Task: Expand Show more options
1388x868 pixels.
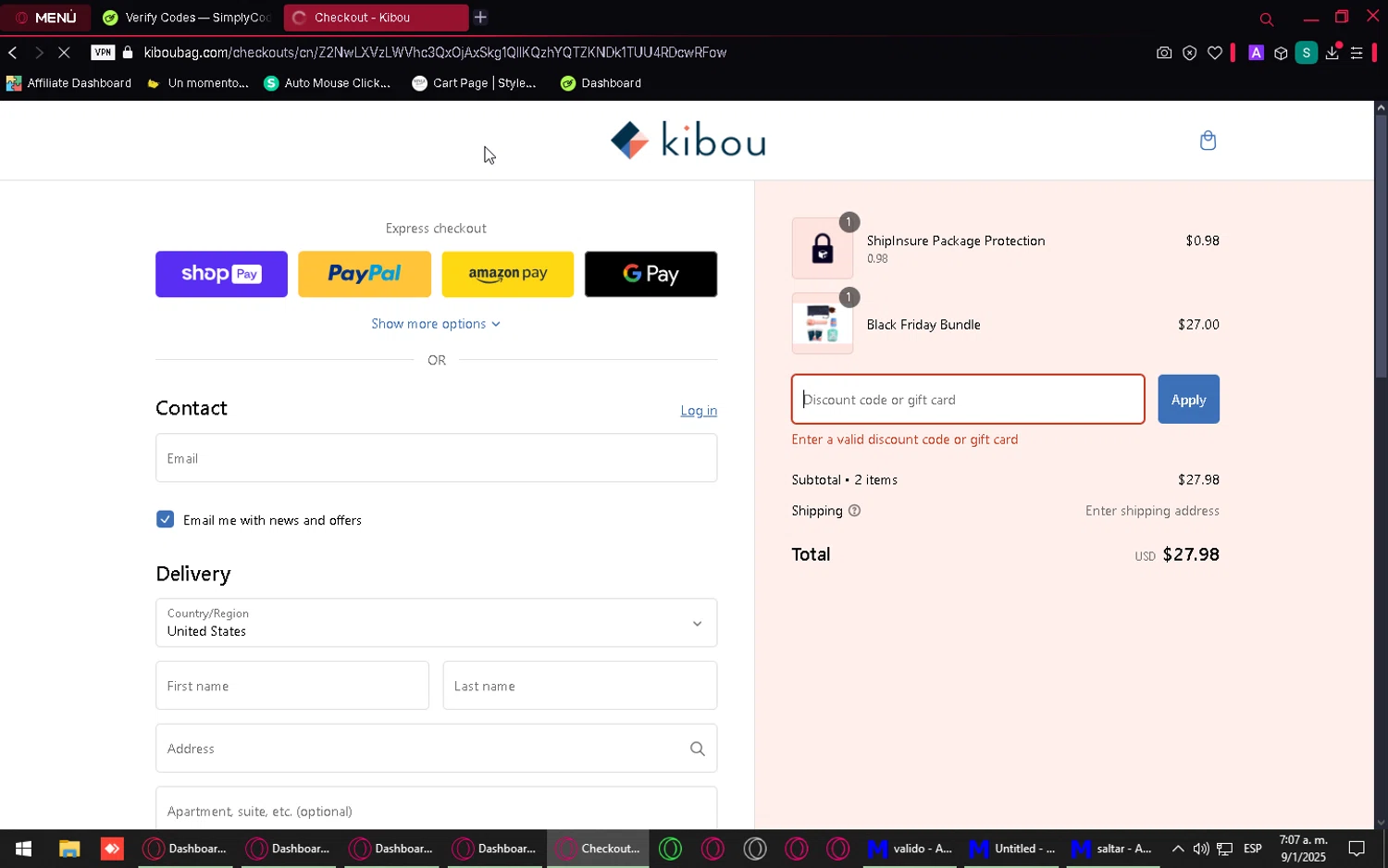Action: point(436,324)
